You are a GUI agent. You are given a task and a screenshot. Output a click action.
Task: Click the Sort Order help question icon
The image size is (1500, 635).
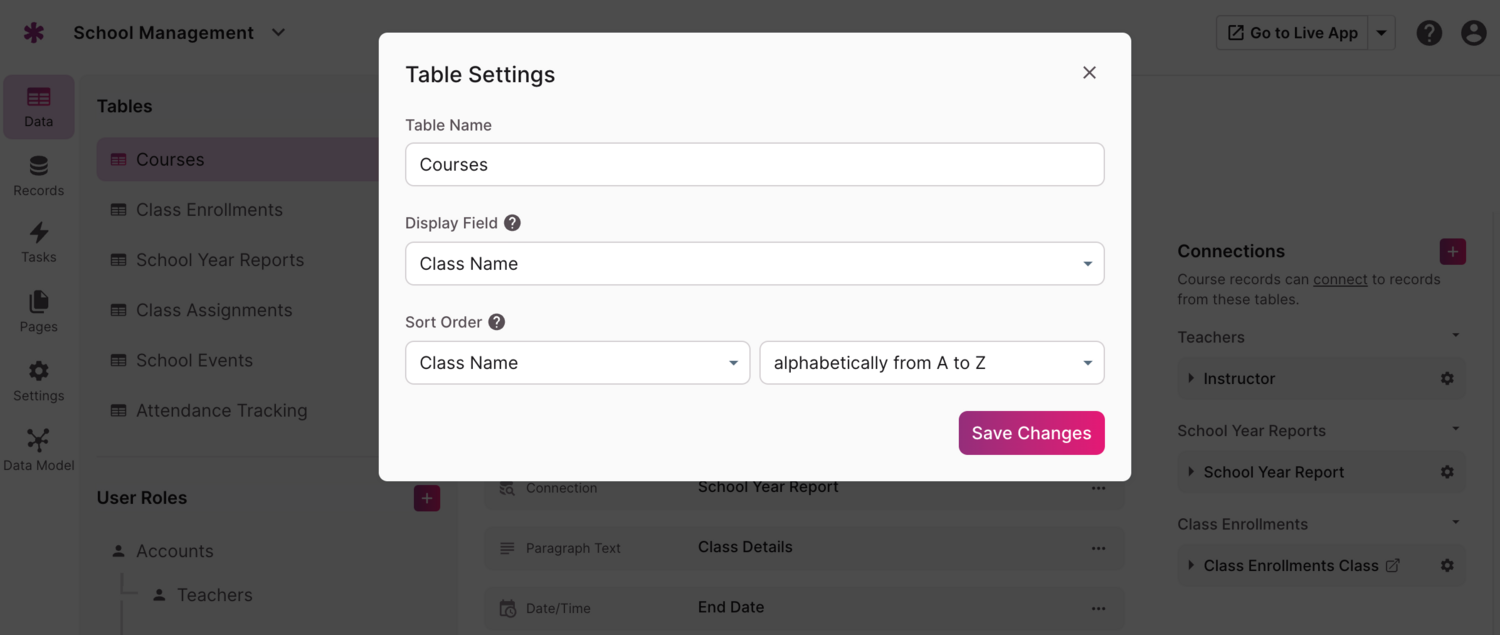click(x=496, y=322)
